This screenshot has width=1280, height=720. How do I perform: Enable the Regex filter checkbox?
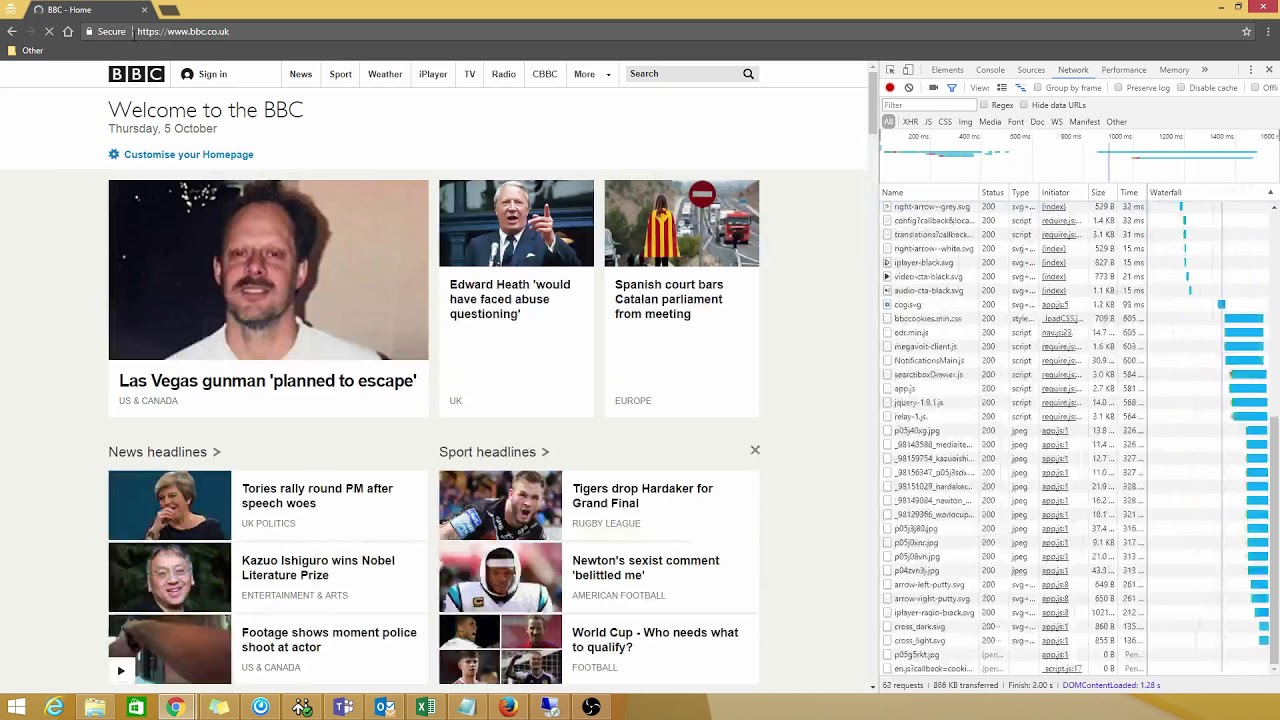pyautogui.click(x=983, y=105)
